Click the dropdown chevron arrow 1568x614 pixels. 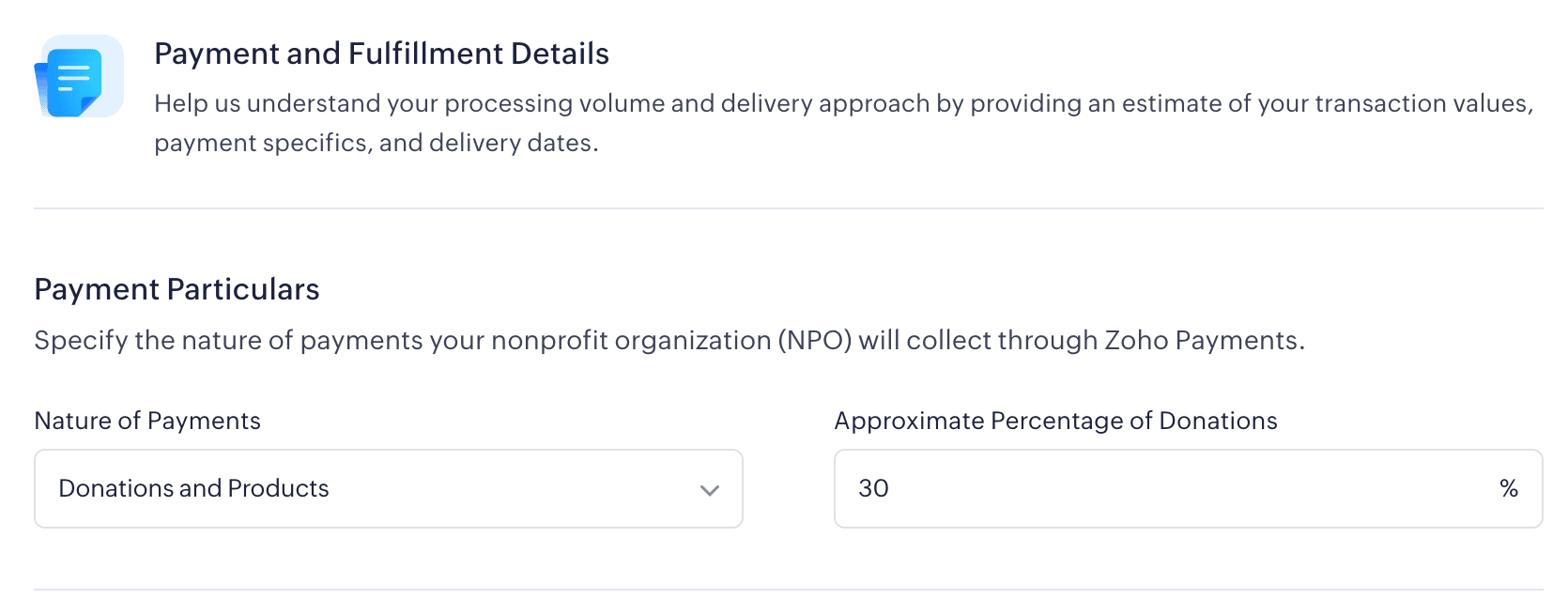(709, 490)
